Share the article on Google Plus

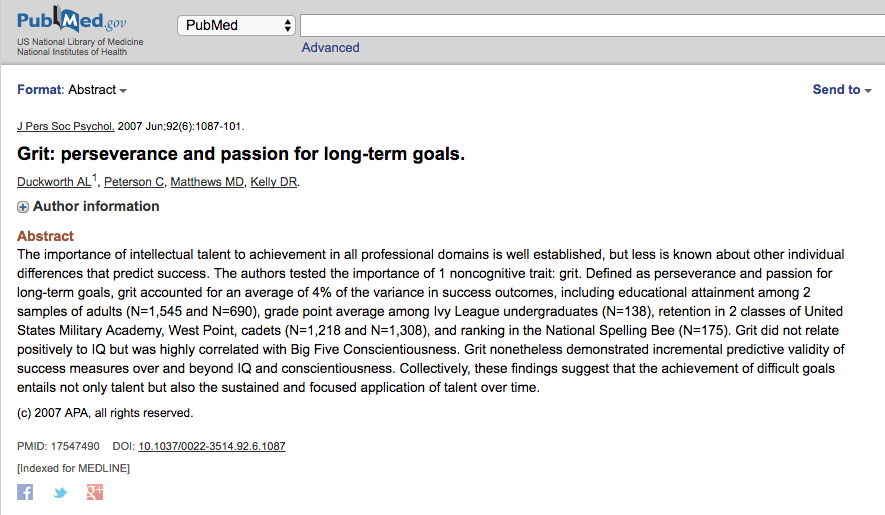95,492
